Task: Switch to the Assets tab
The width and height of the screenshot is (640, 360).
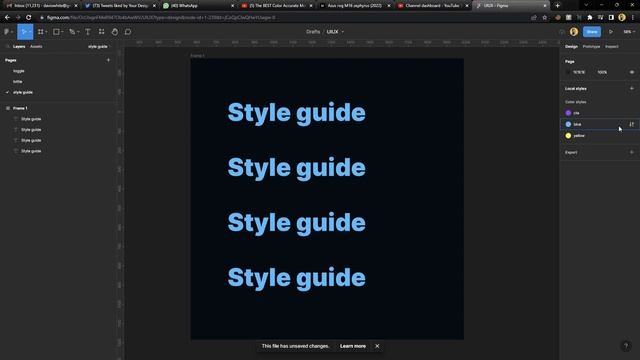Action: coord(36,47)
